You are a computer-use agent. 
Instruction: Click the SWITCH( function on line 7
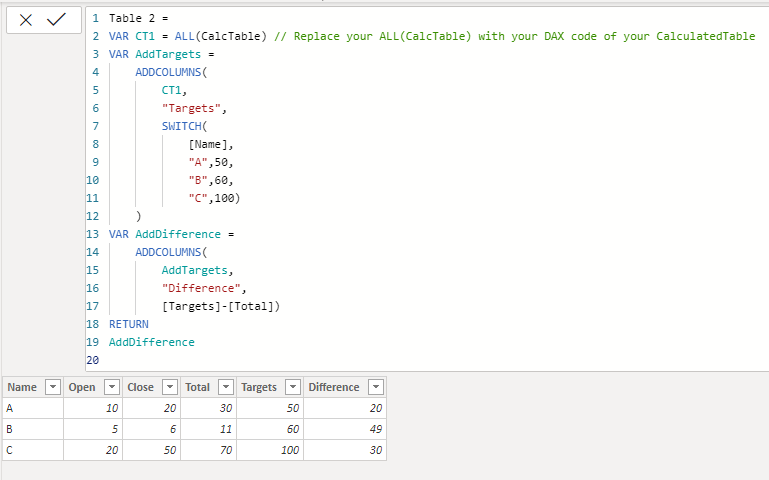point(184,126)
